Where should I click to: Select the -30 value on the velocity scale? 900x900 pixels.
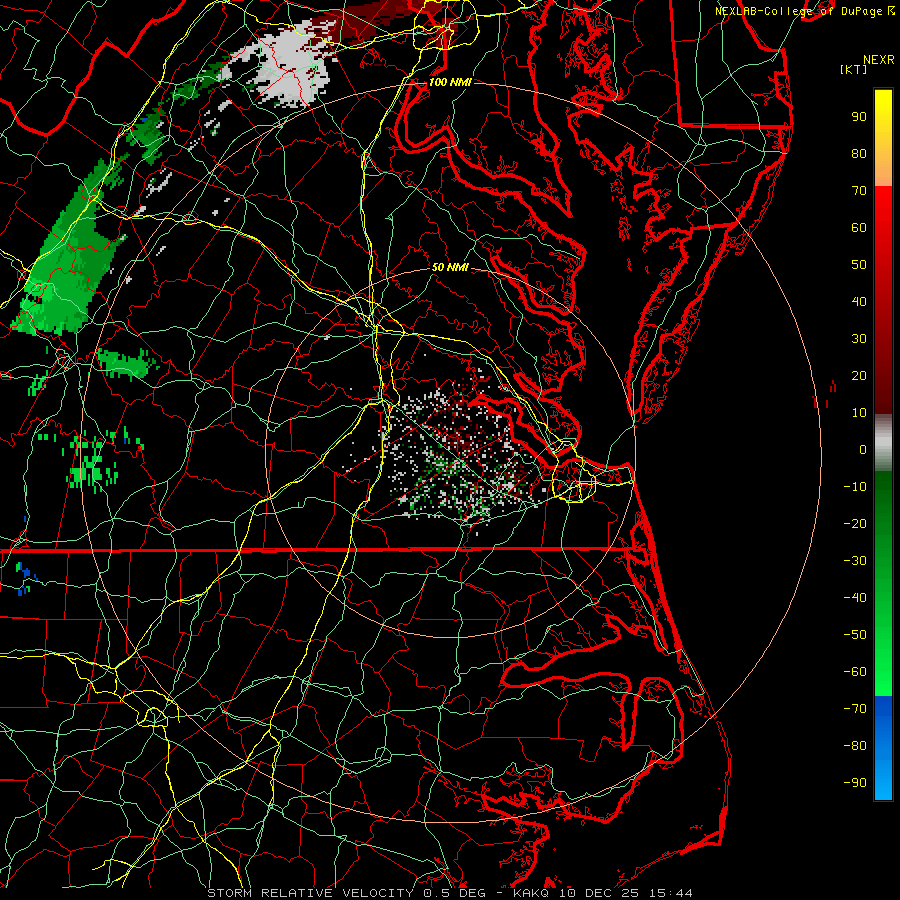pyautogui.click(x=855, y=561)
